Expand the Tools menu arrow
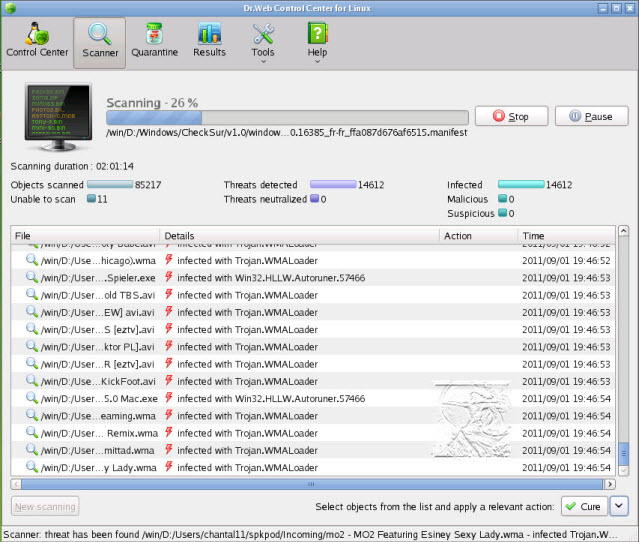This screenshot has height=542, width=639. (263, 62)
